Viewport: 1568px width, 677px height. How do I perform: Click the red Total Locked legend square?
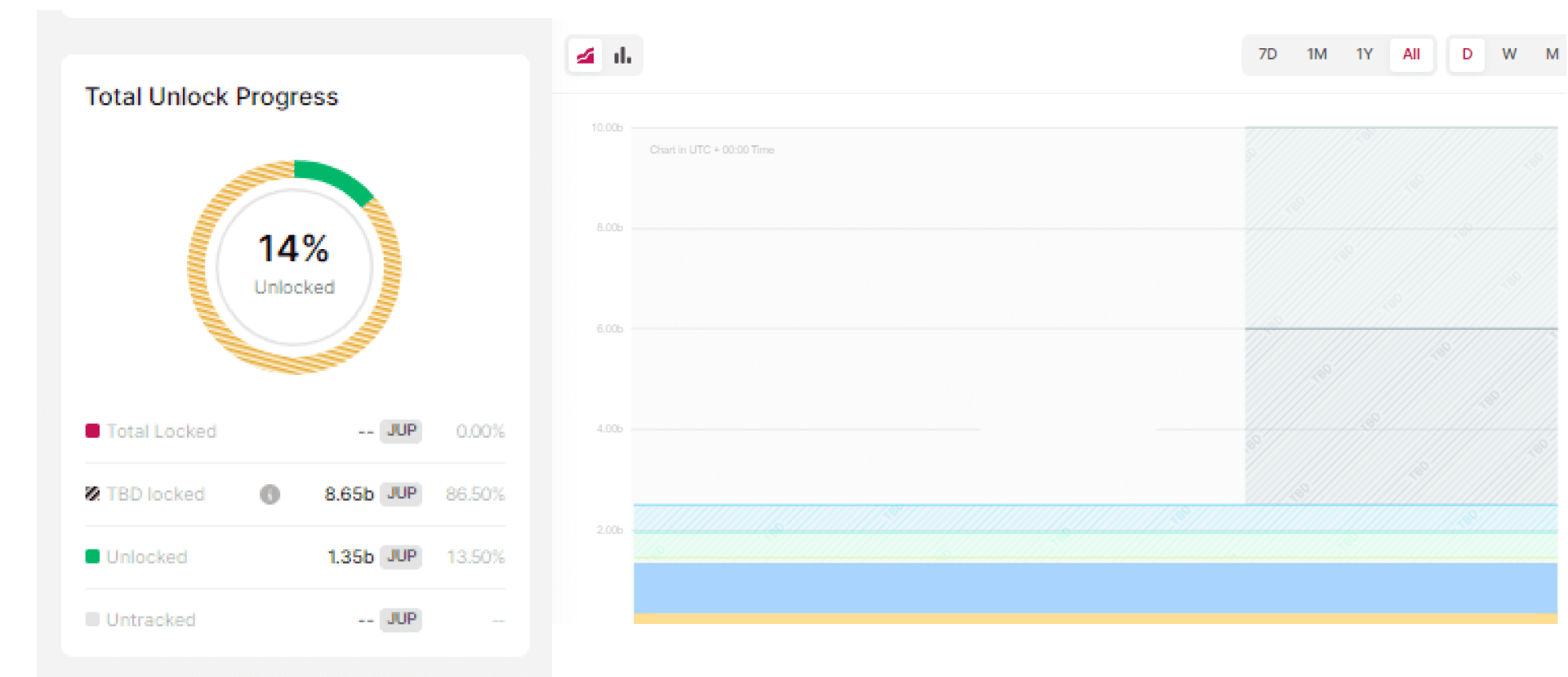tap(92, 430)
